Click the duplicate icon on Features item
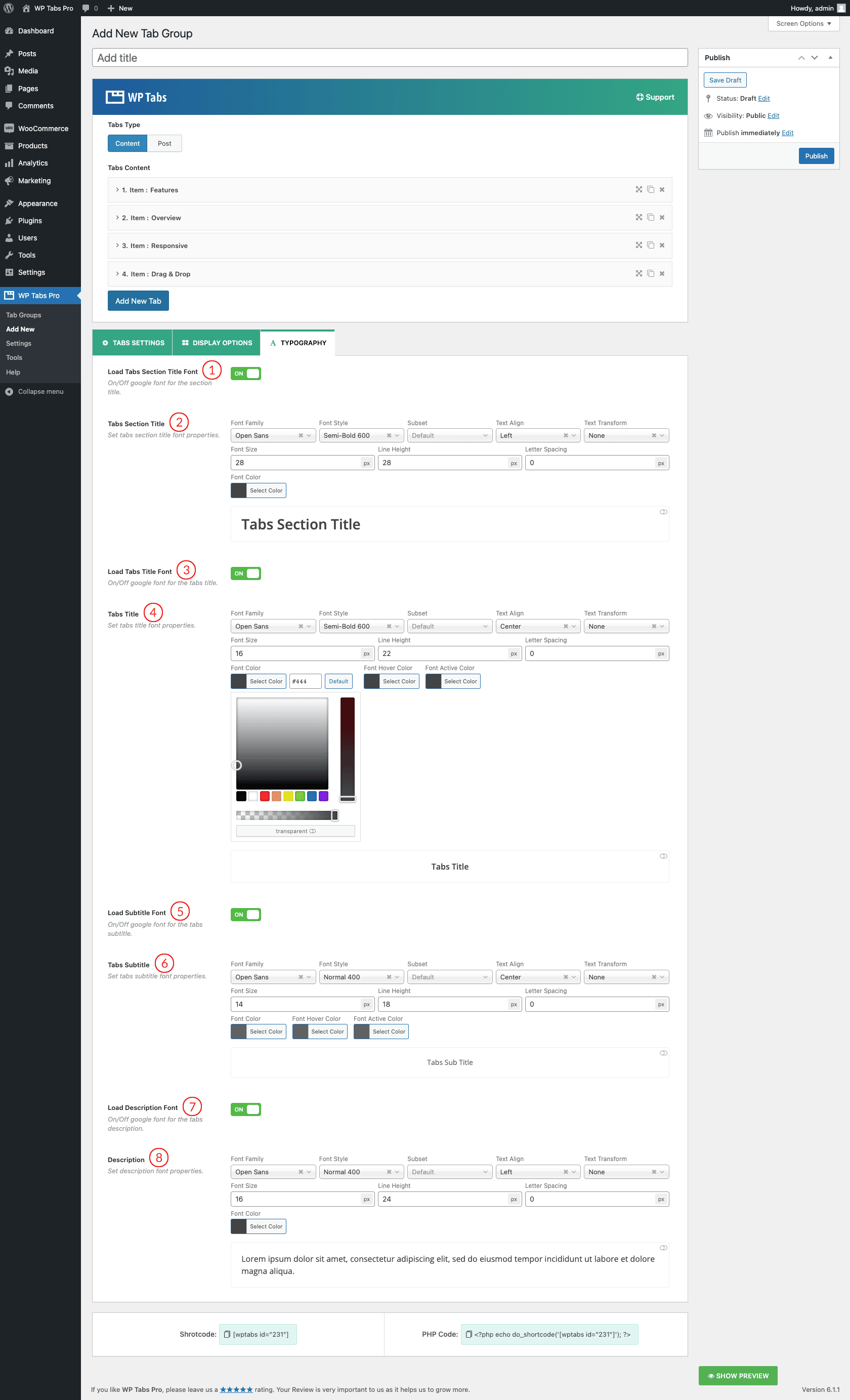The width and height of the screenshot is (850, 1400). click(650, 190)
